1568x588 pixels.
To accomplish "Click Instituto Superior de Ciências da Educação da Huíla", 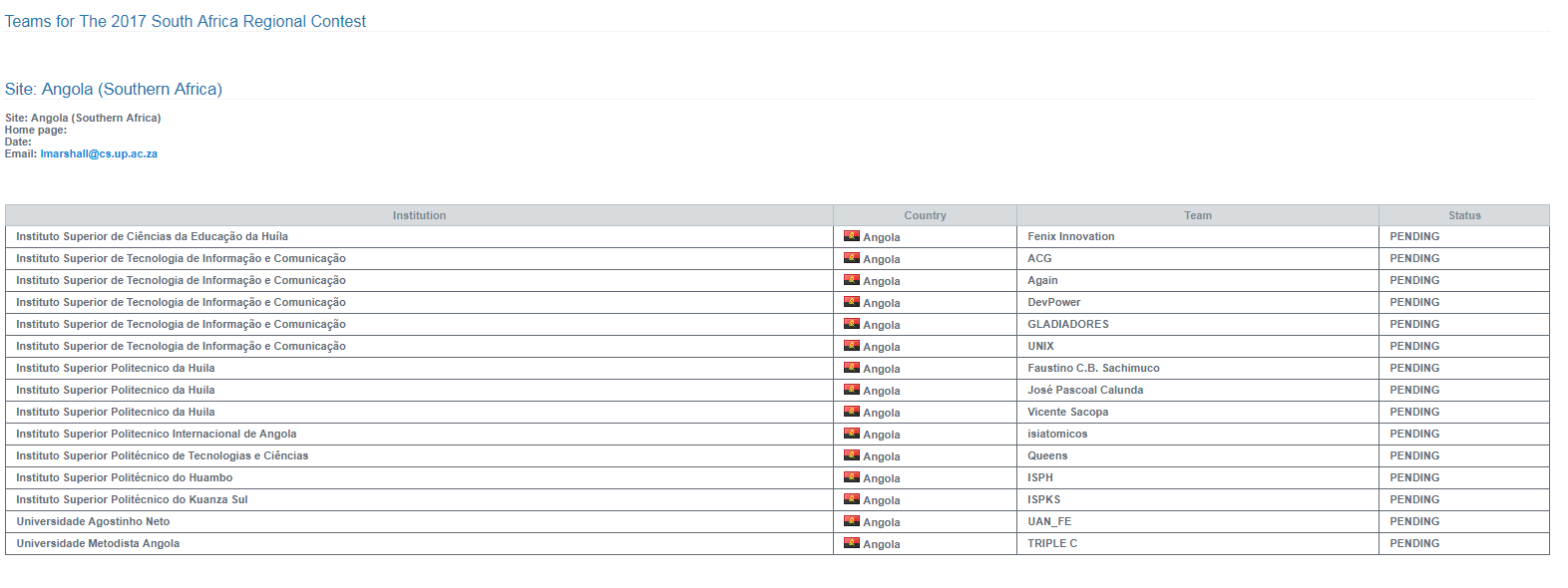I will pos(152,236).
